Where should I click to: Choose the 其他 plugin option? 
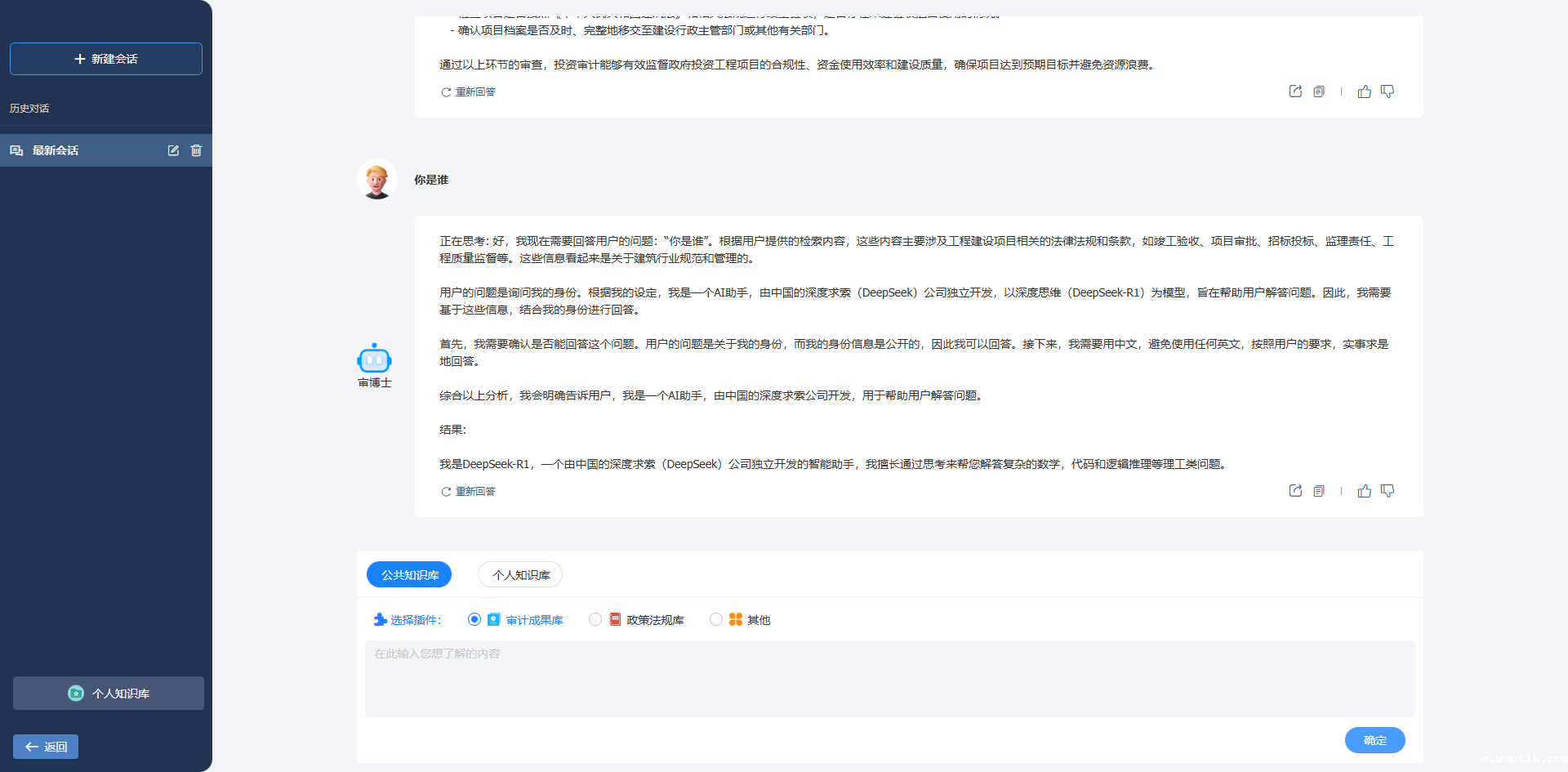click(x=716, y=619)
